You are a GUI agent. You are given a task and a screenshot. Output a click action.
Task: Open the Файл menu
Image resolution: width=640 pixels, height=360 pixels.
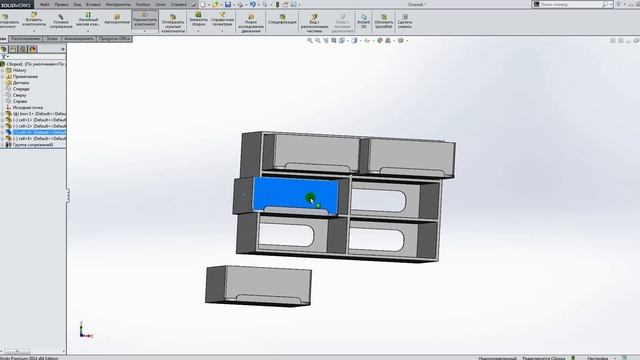[x=44, y=4]
